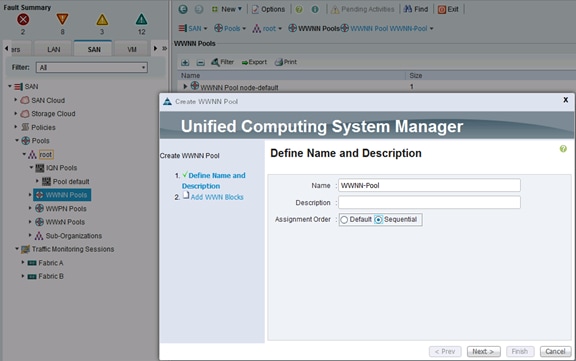Select the Sequential assignment order radio button

[378, 220]
